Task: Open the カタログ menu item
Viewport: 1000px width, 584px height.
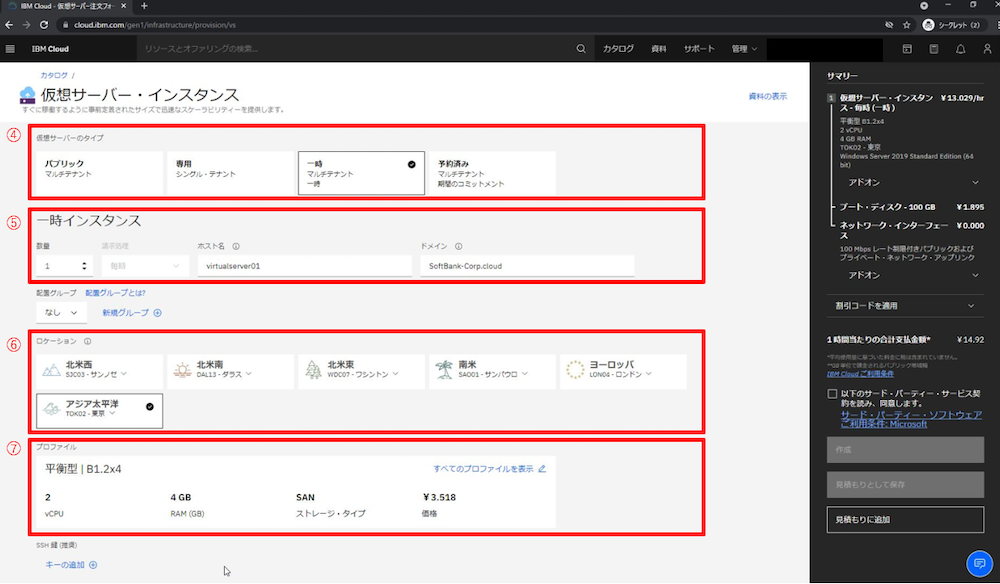Action: 618,49
